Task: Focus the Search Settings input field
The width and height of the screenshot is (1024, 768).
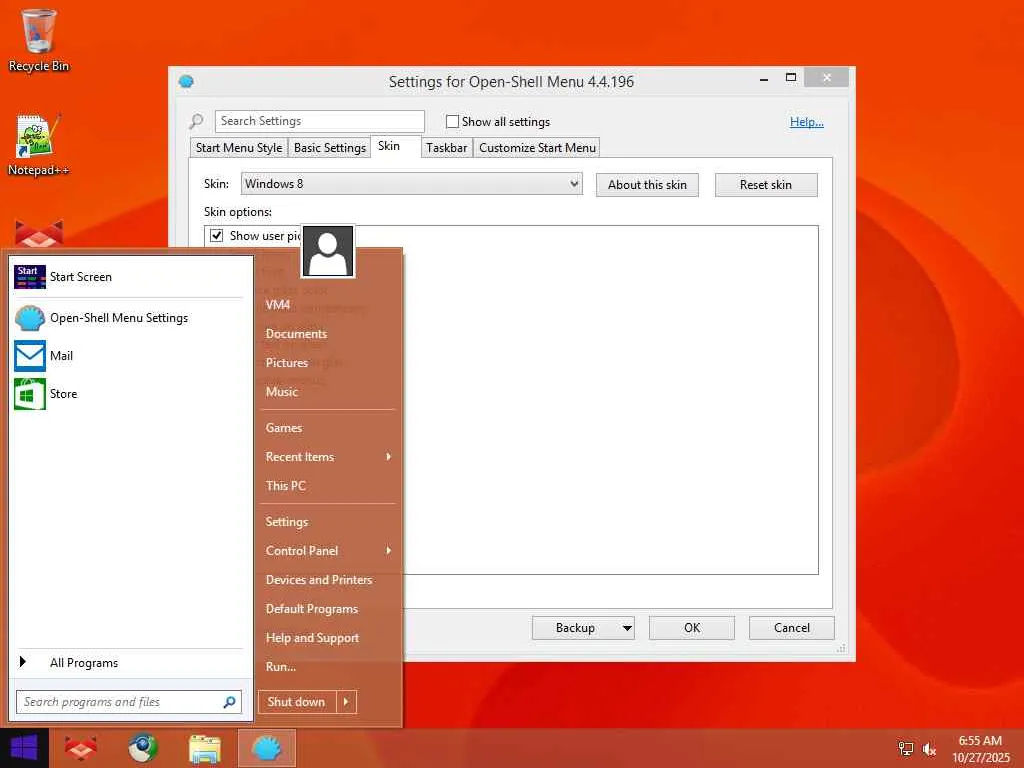Action: pos(320,121)
